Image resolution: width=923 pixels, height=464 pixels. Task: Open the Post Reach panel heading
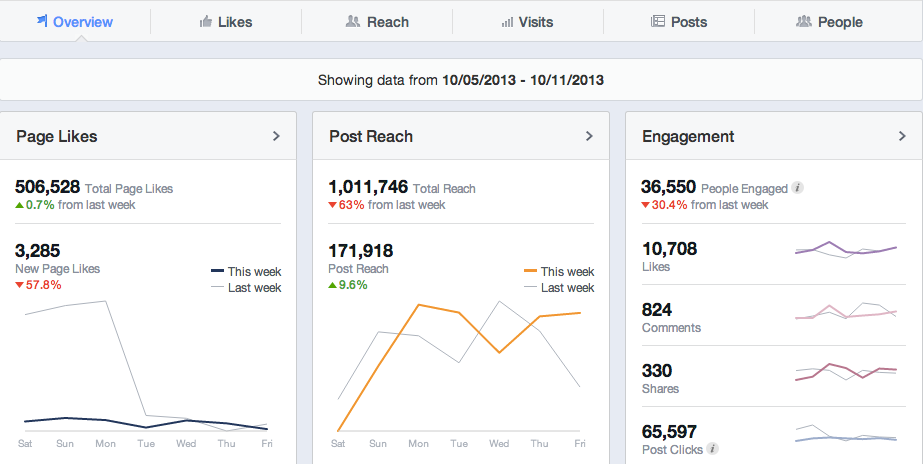coord(371,137)
